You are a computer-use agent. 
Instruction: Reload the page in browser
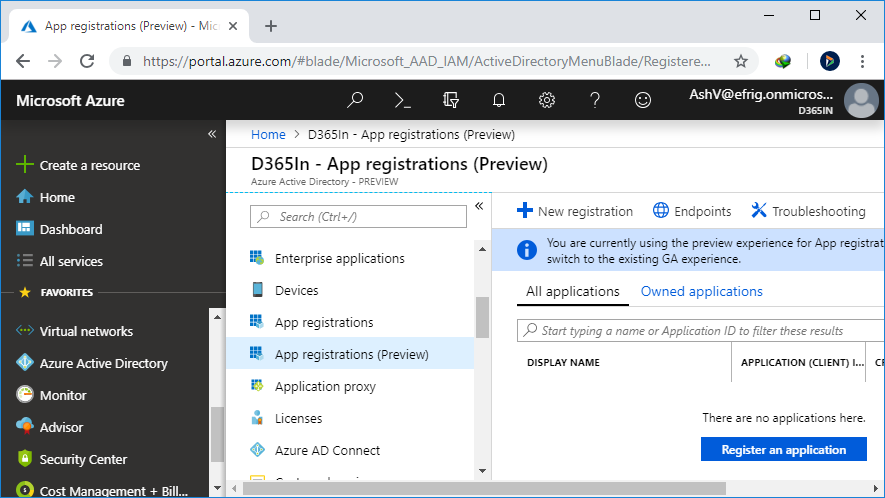(x=87, y=61)
